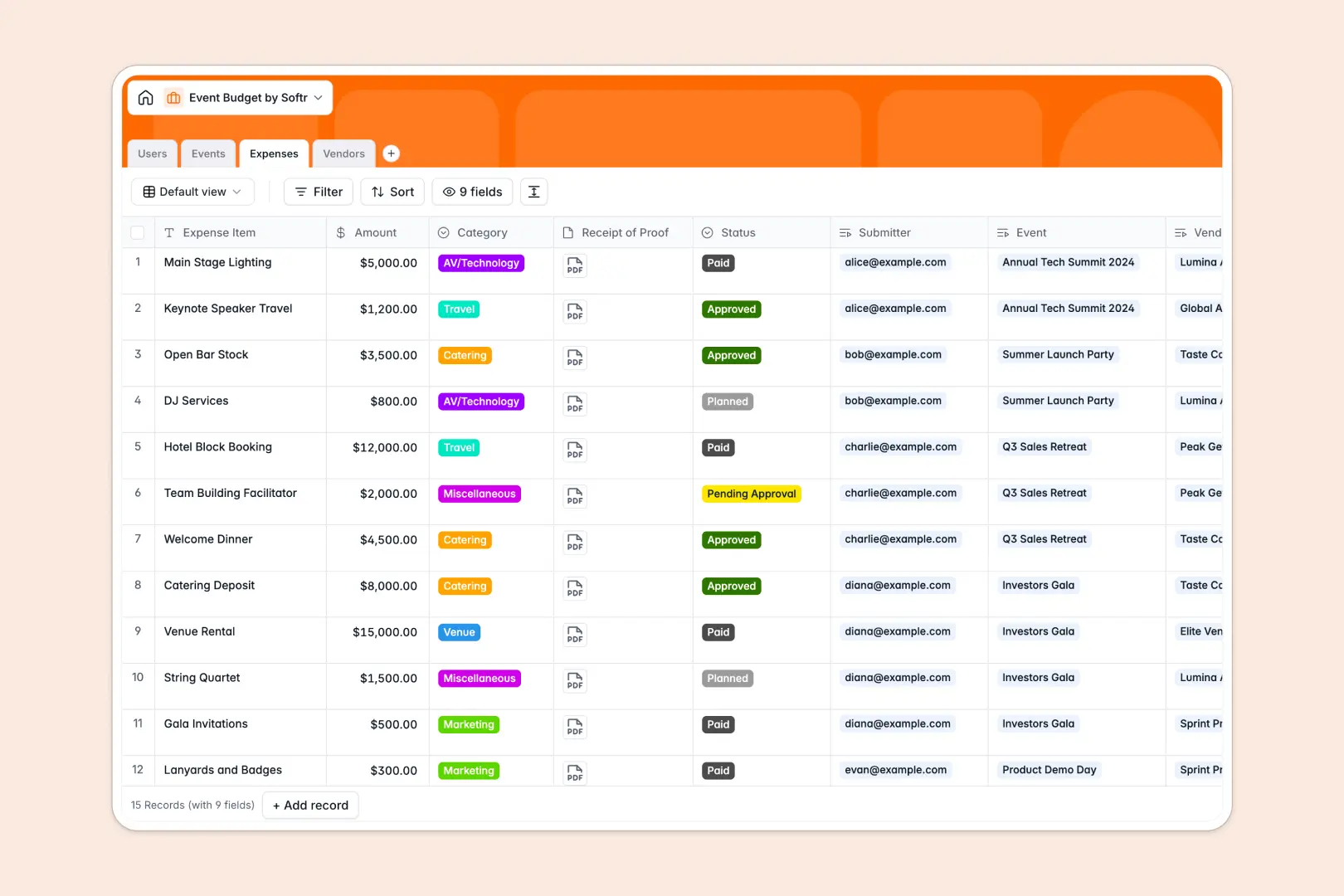Click the eye icon next to 9 fields
Image resolution: width=1344 pixels, height=896 pixels.
pyautogui.click(x=449, y=192)
